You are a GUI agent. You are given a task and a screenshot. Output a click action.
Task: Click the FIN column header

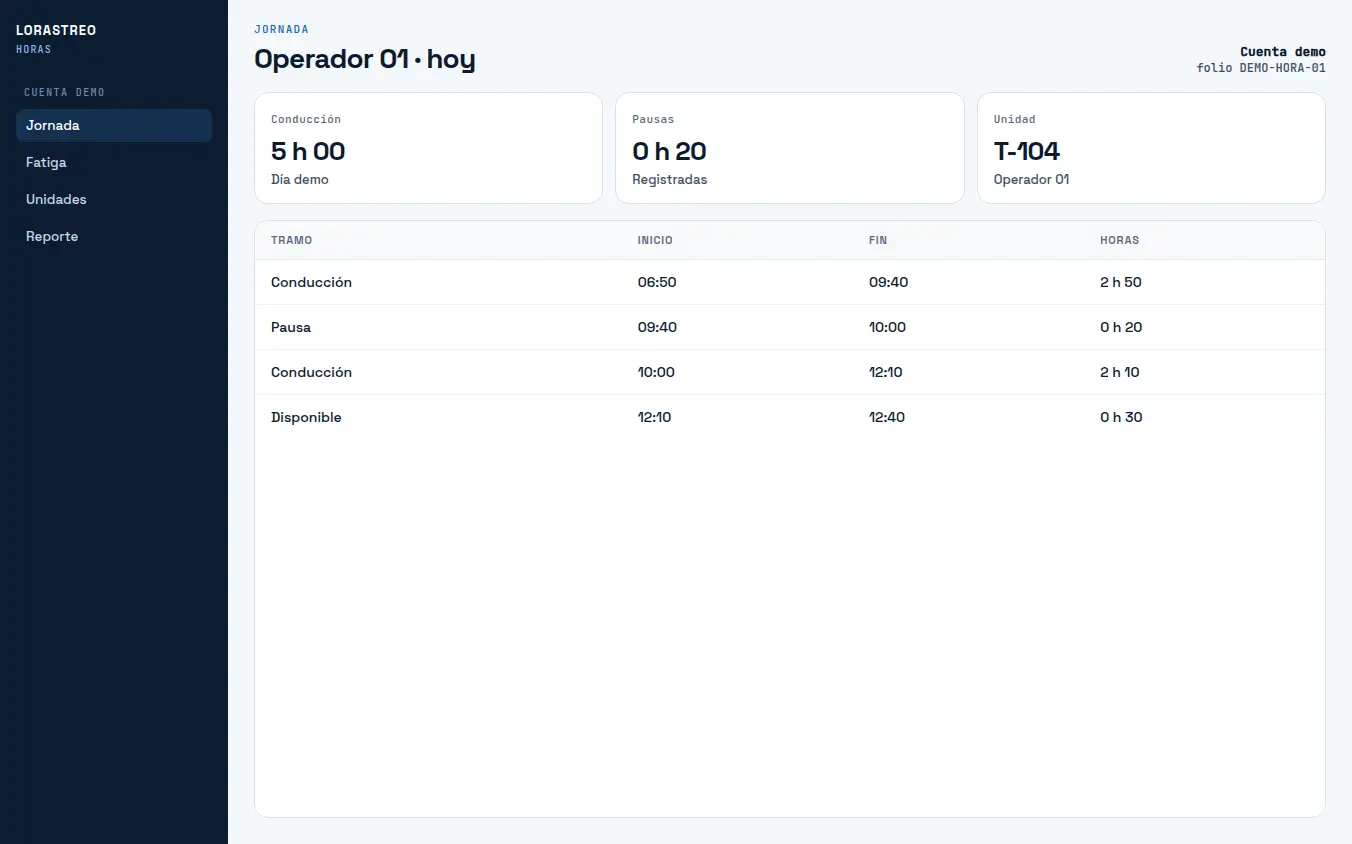point(878,241)
